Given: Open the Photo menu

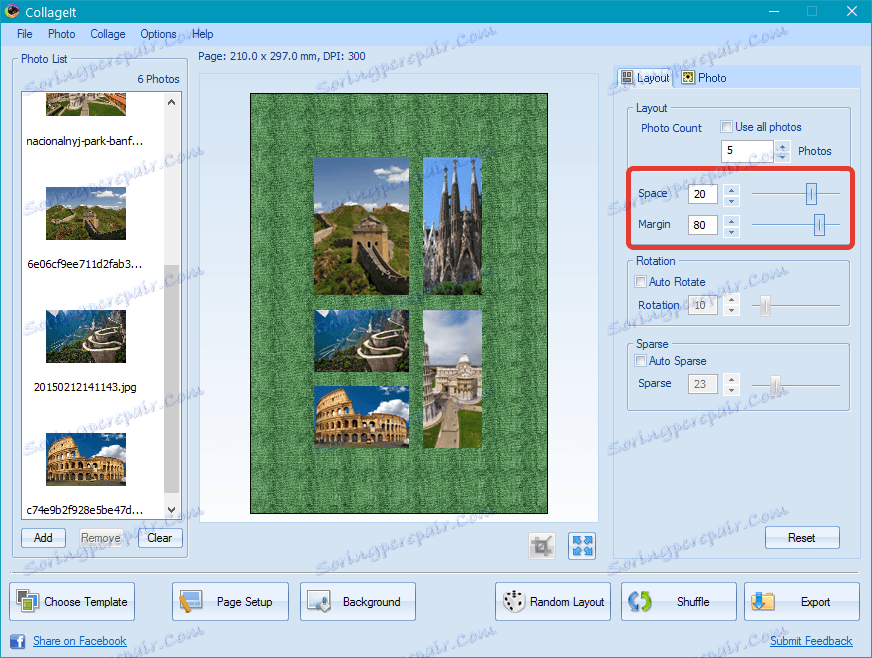Looking at the screenshot, I should coord(61,34).
